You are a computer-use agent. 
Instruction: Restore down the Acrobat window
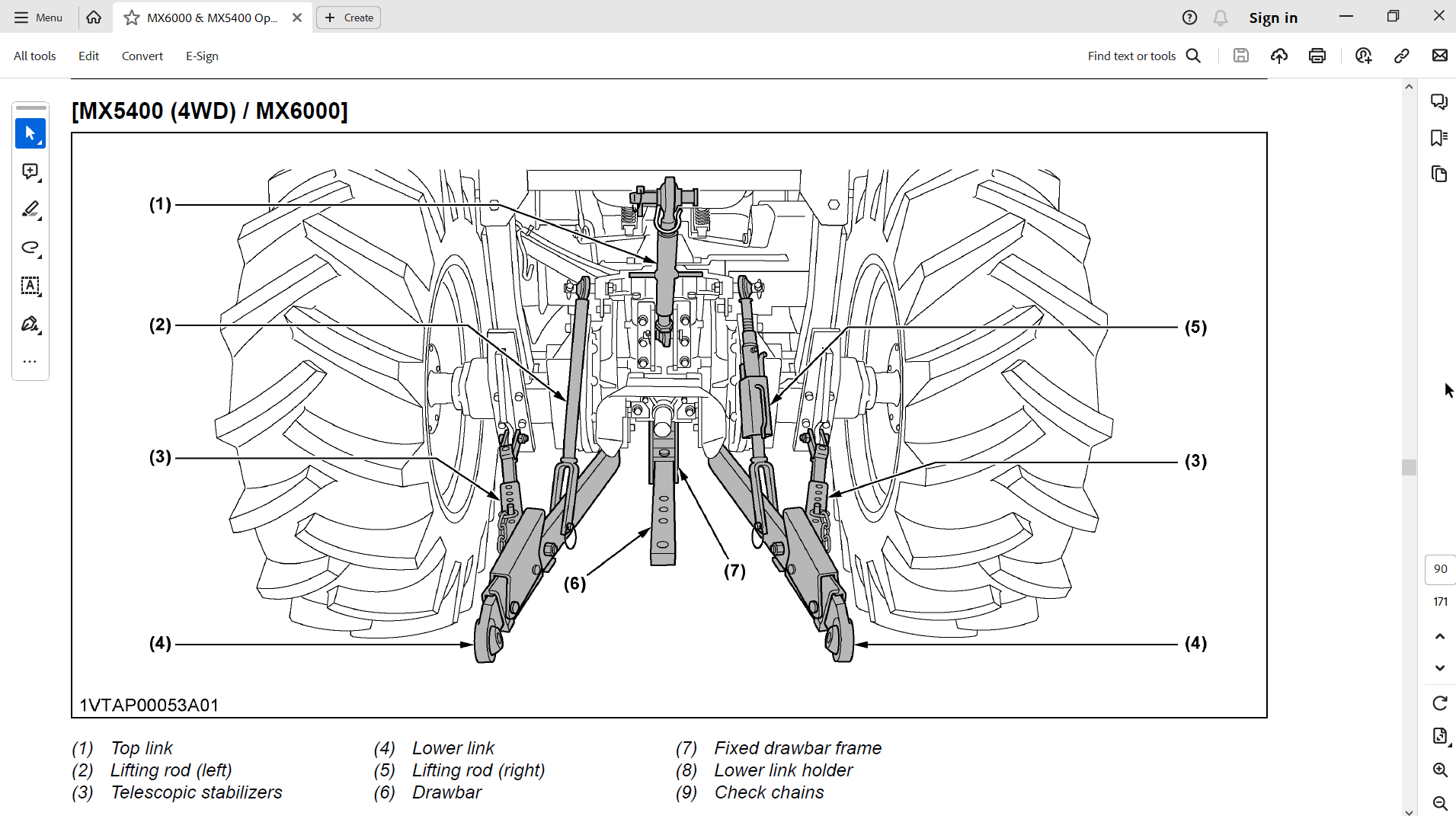click(1393, 16)
